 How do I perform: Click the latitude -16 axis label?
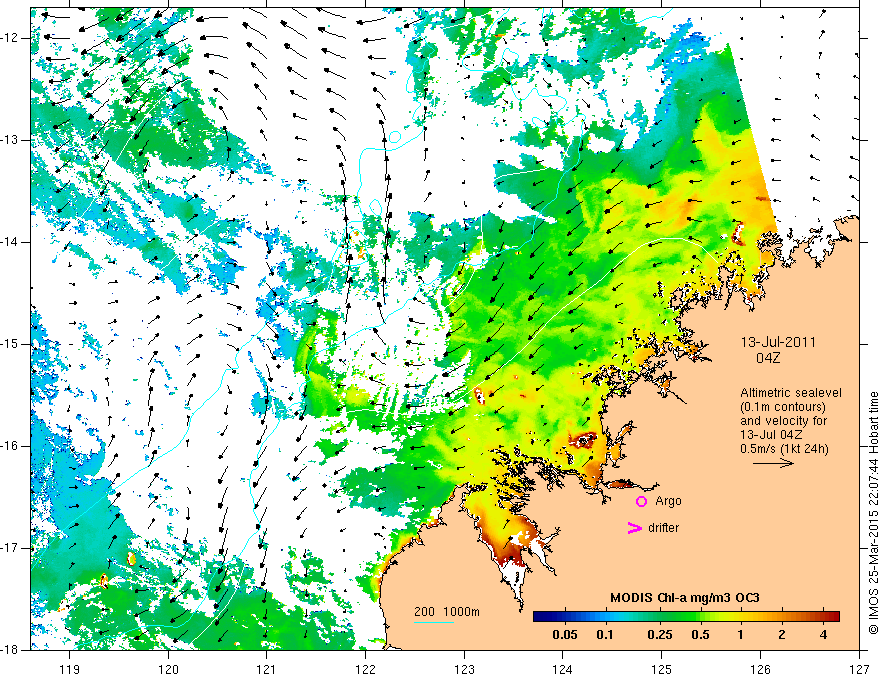pyautogui.click(x=10, y=446)
